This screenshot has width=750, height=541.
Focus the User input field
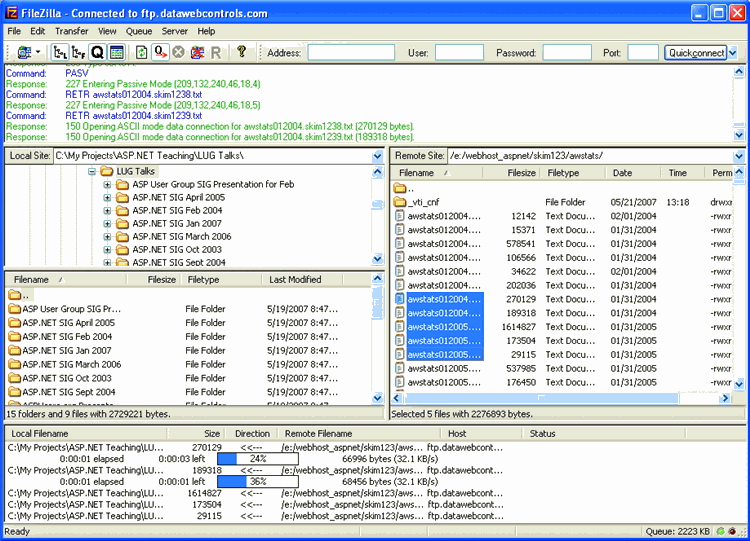pyautogui.click(x=459, y=53)
